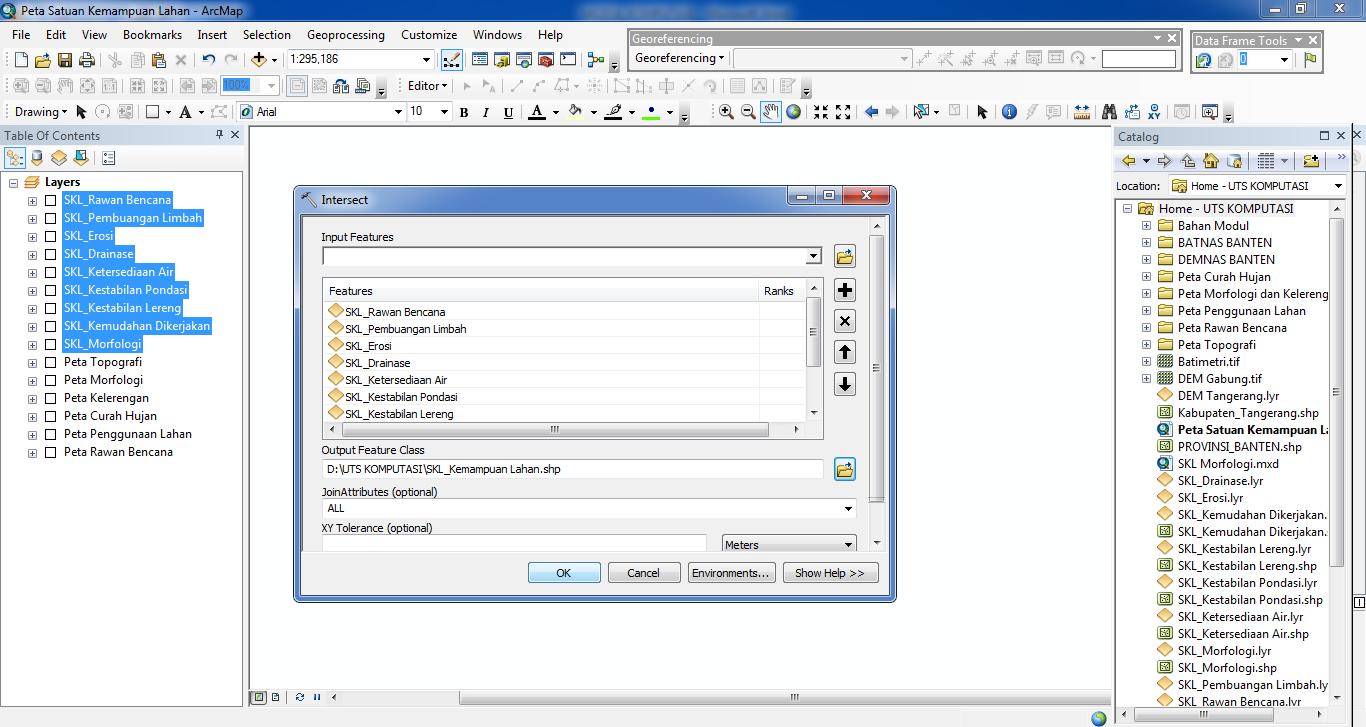1366x727 pixels.
Task: Turn on Peta Kelerengan layer checkbox
Action: 50,398
